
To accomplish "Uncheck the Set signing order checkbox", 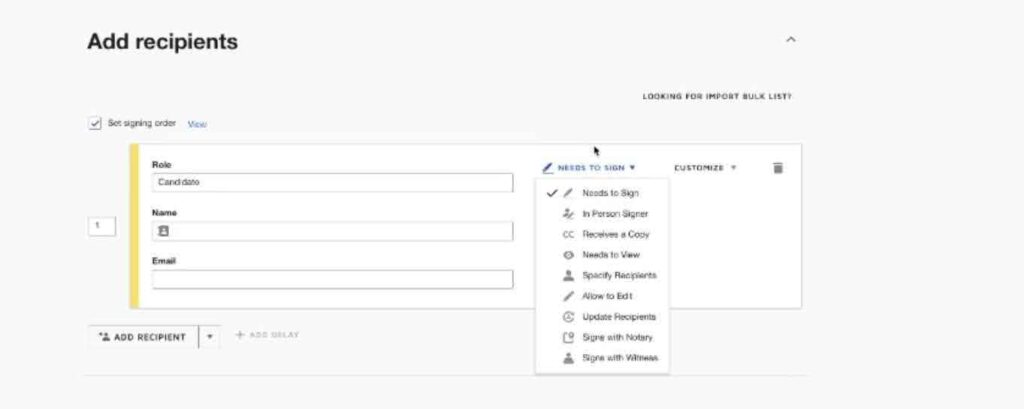I will pos(95,123).
